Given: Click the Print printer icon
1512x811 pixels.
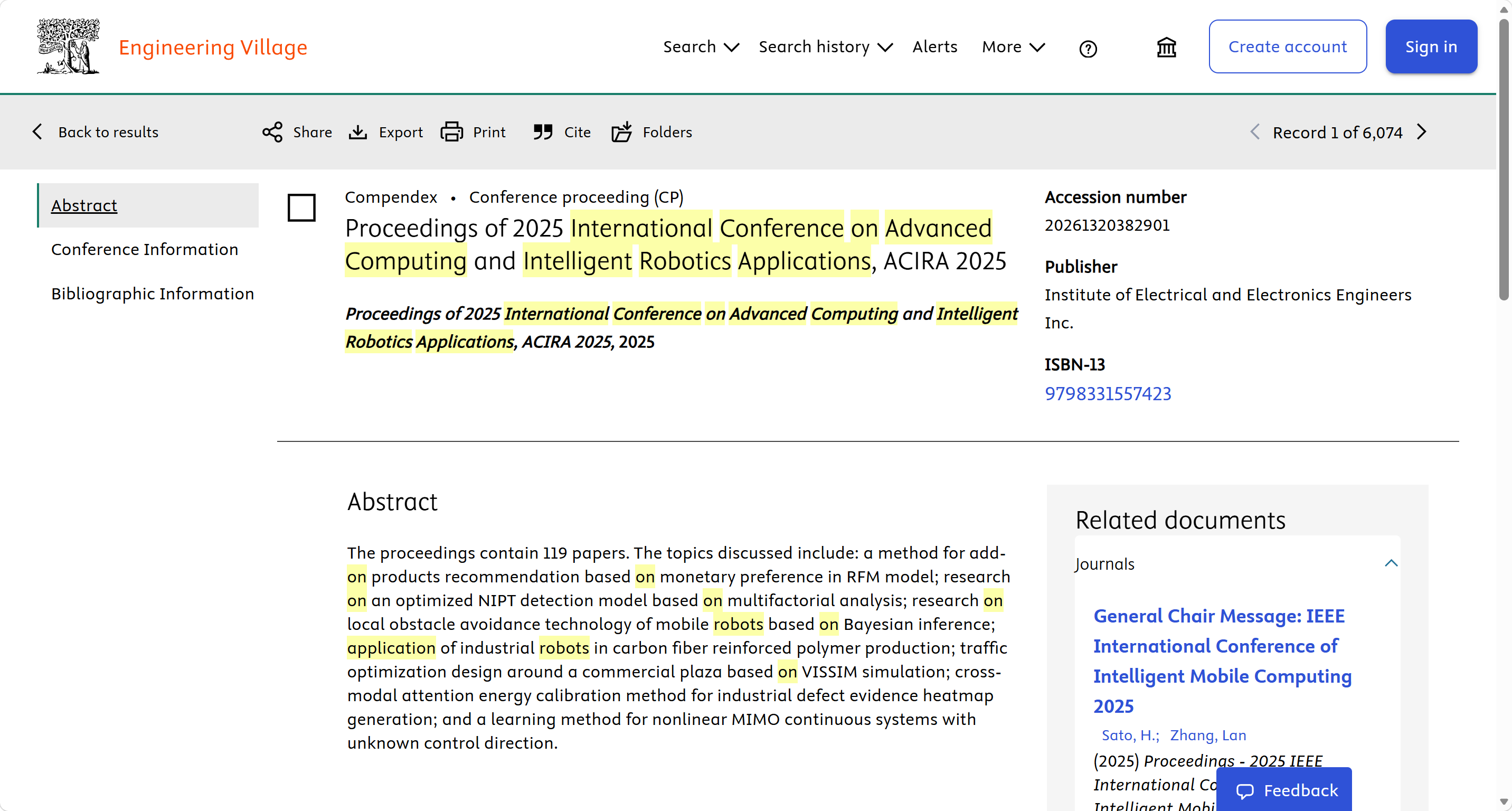Looking at the screenshot, I should (451, 132).
